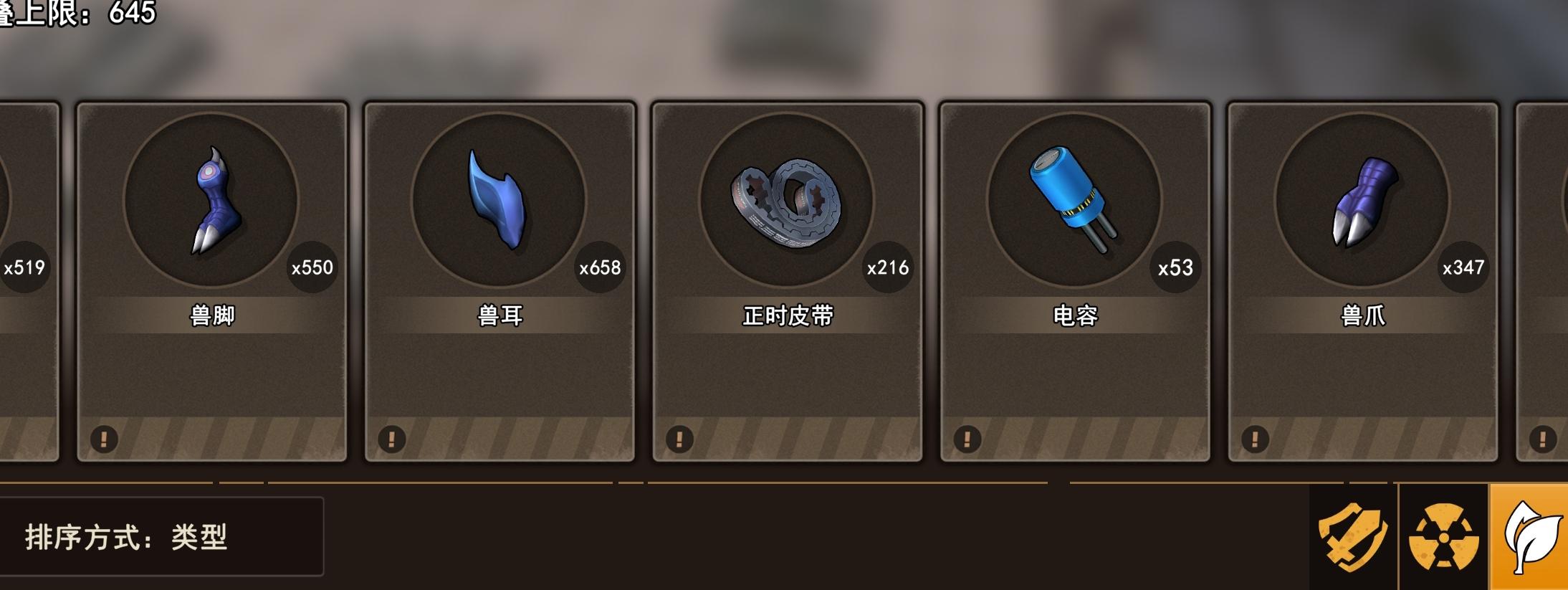Click the x550 quantity badge
The height and width of the screenshot is (590, 1568).
point(312,267)
